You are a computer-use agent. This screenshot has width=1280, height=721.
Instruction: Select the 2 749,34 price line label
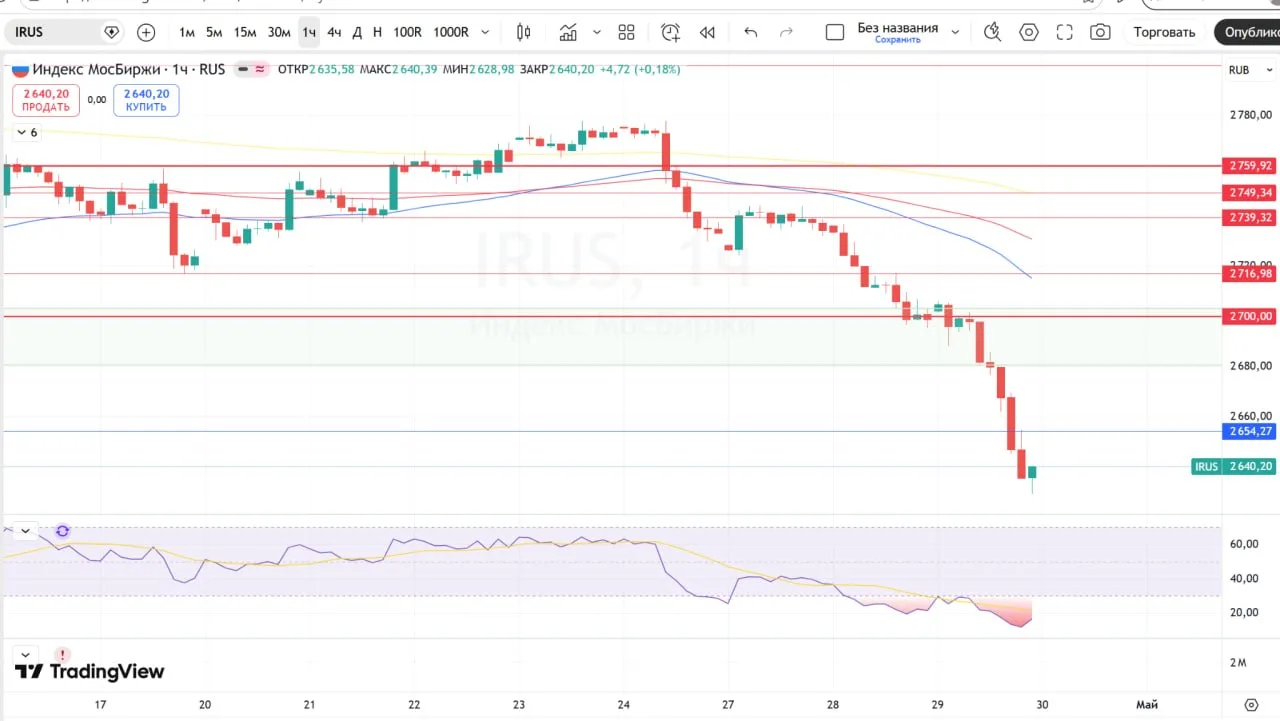pyautogui.click(x=1249, y=192)
